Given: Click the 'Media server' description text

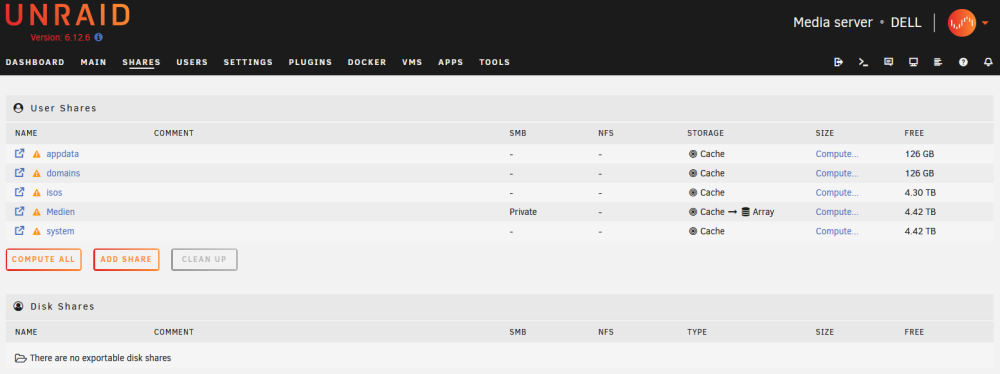Looking at the screenshot, I should [833, 22].
